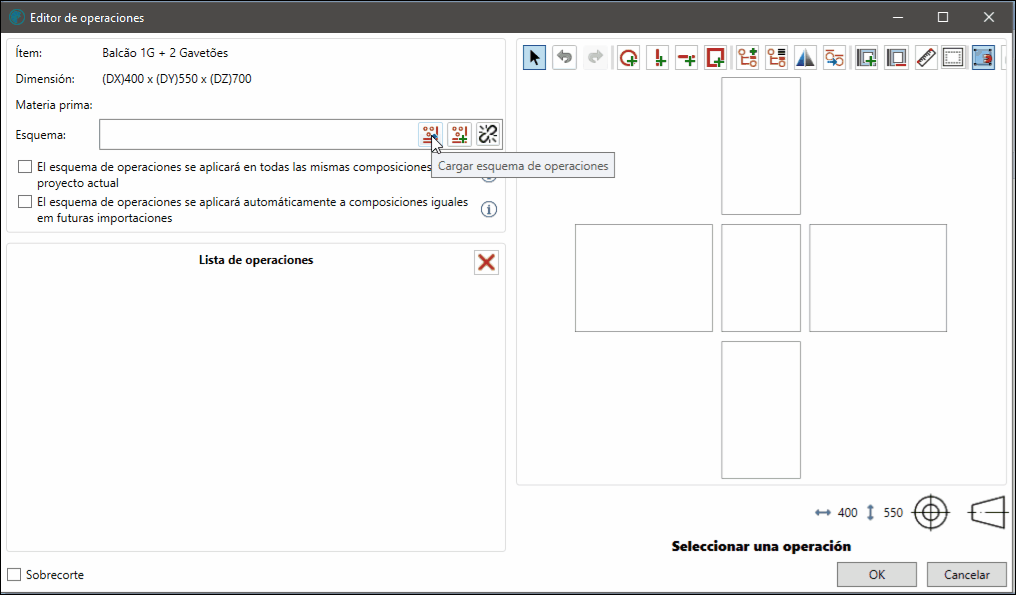Add a horizontal line operation

687,58
